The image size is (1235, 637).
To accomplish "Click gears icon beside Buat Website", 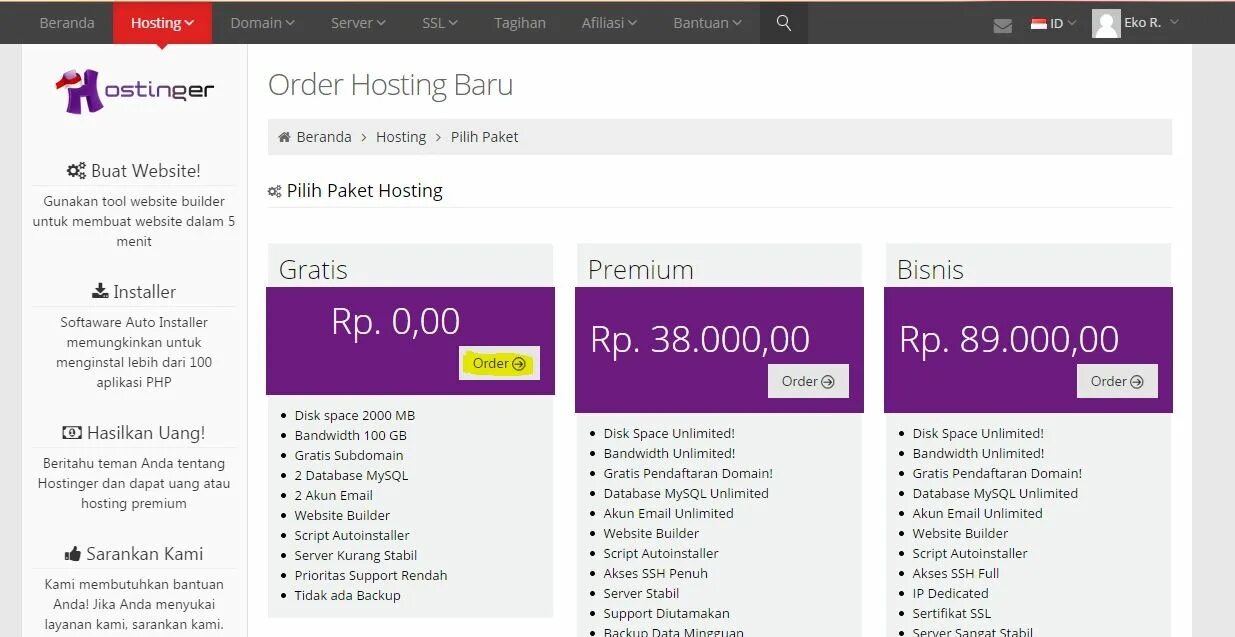I will coord(76,171).
